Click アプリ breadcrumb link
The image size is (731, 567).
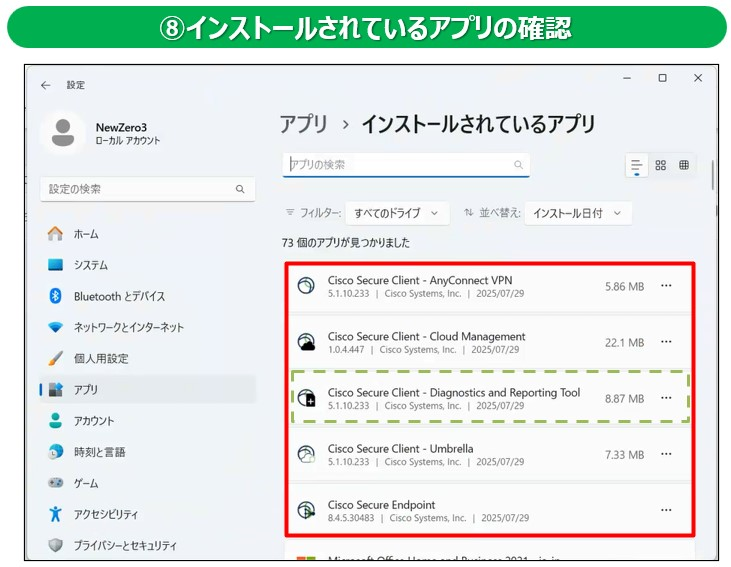[x=303, y=124]
